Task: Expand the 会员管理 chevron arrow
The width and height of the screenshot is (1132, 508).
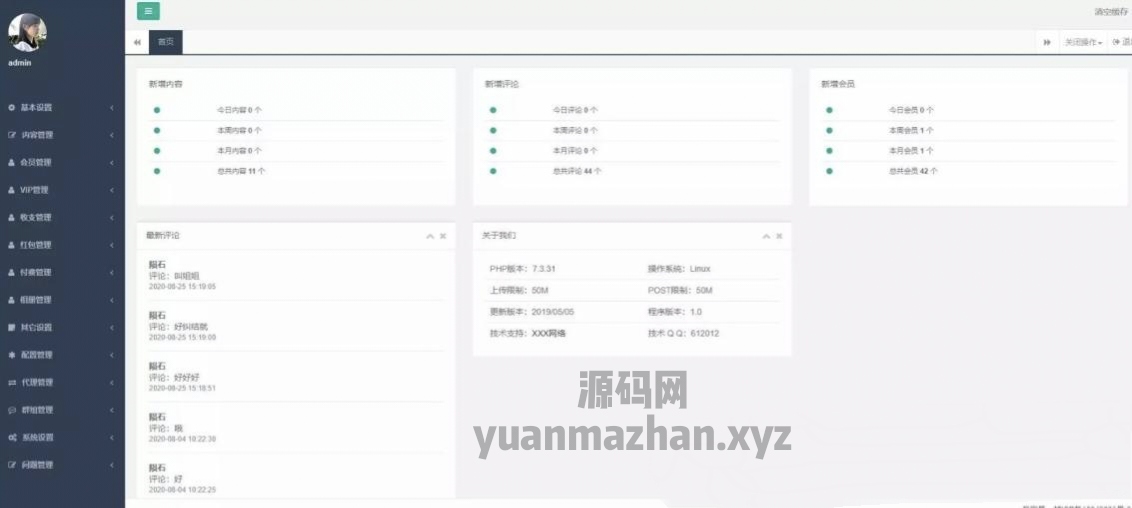Action: (x=112, y=162)
